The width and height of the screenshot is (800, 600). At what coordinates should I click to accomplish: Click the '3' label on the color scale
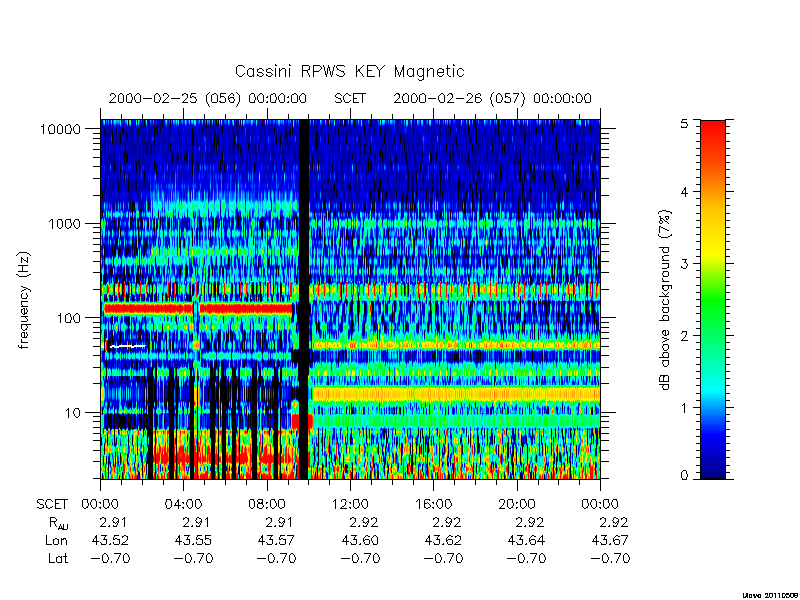click(x=684, y=264)
